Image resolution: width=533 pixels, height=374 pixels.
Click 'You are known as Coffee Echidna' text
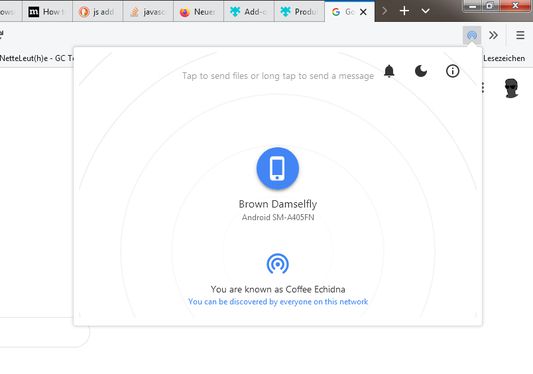pos(278,289)
